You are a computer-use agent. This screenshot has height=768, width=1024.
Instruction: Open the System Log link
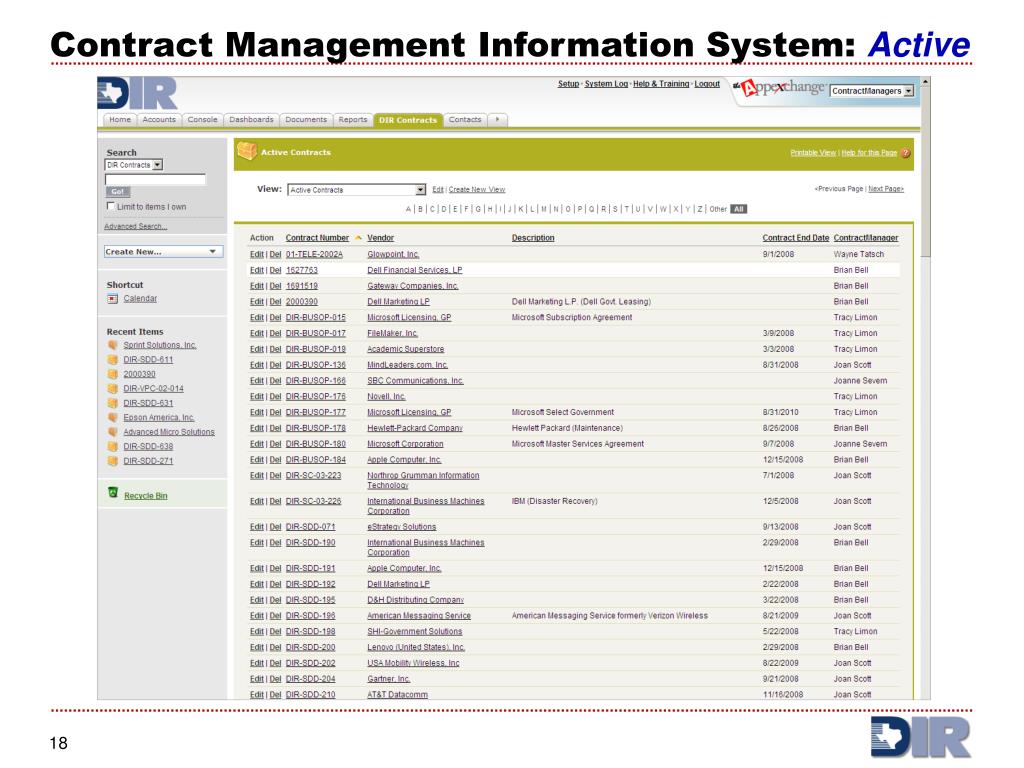point(606,84)
